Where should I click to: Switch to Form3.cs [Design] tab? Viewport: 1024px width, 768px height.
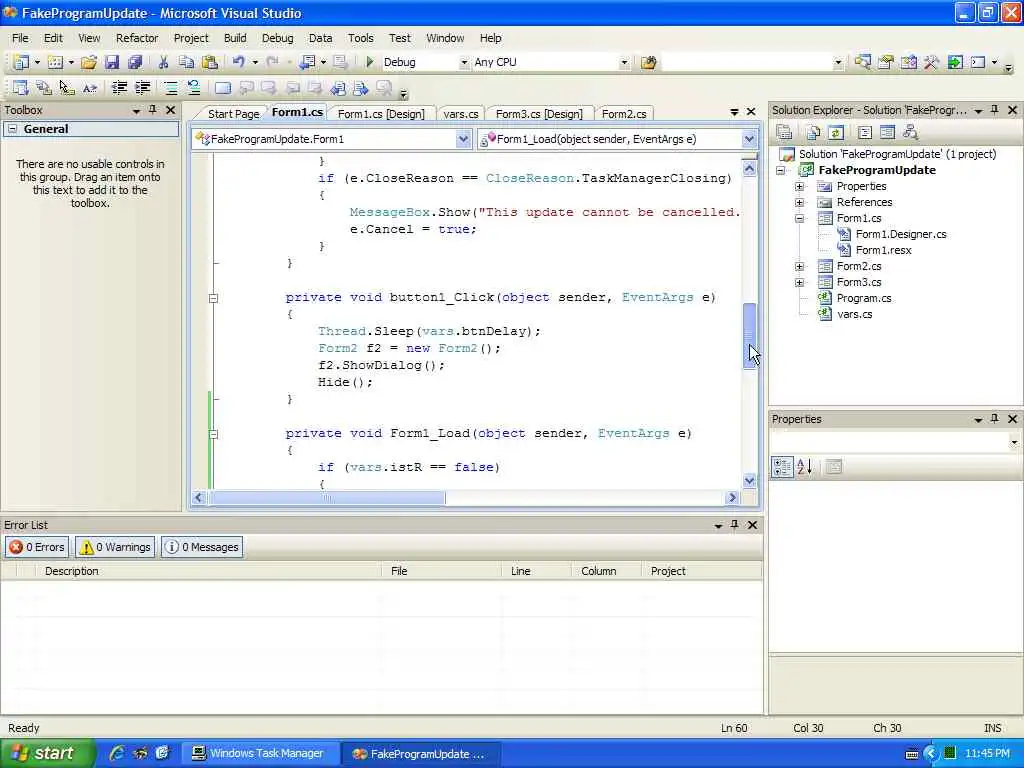(x=539, y=114)
